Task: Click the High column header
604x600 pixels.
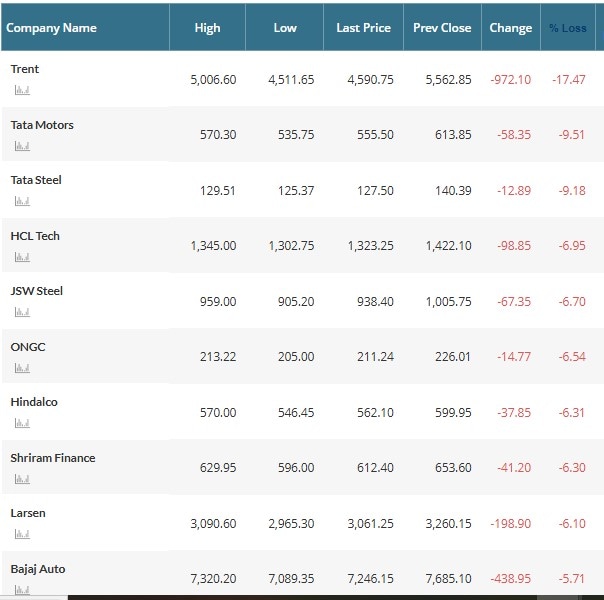Action: [x=207, y=28]
